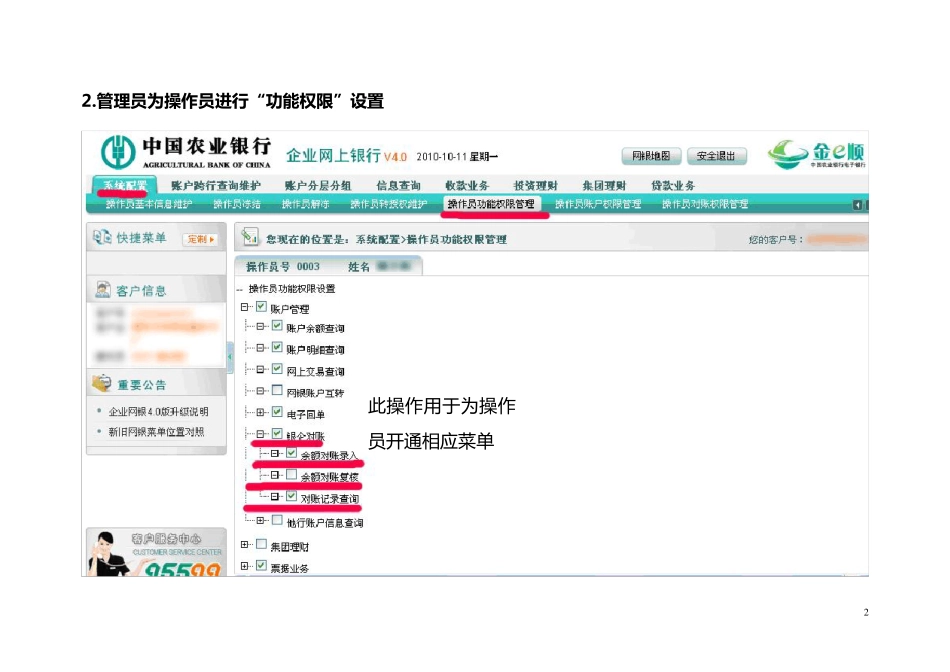Click the 安全退出 button
This screenshot has height=672, width=950.
click(717, 156)
